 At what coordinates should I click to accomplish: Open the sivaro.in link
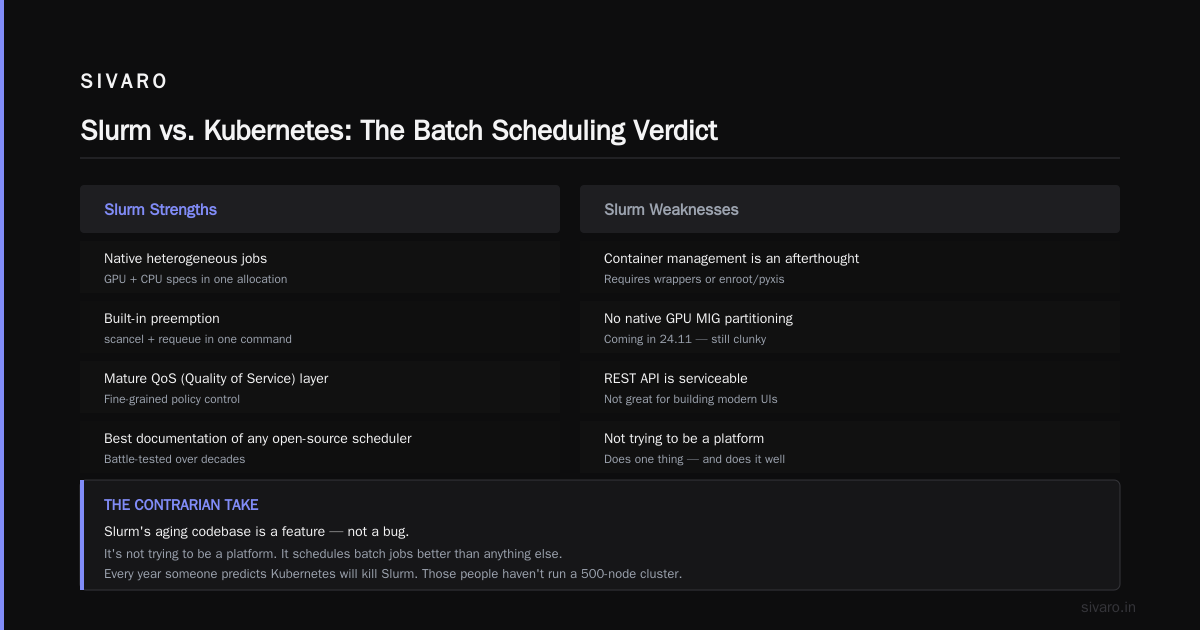click(1108, 607)
